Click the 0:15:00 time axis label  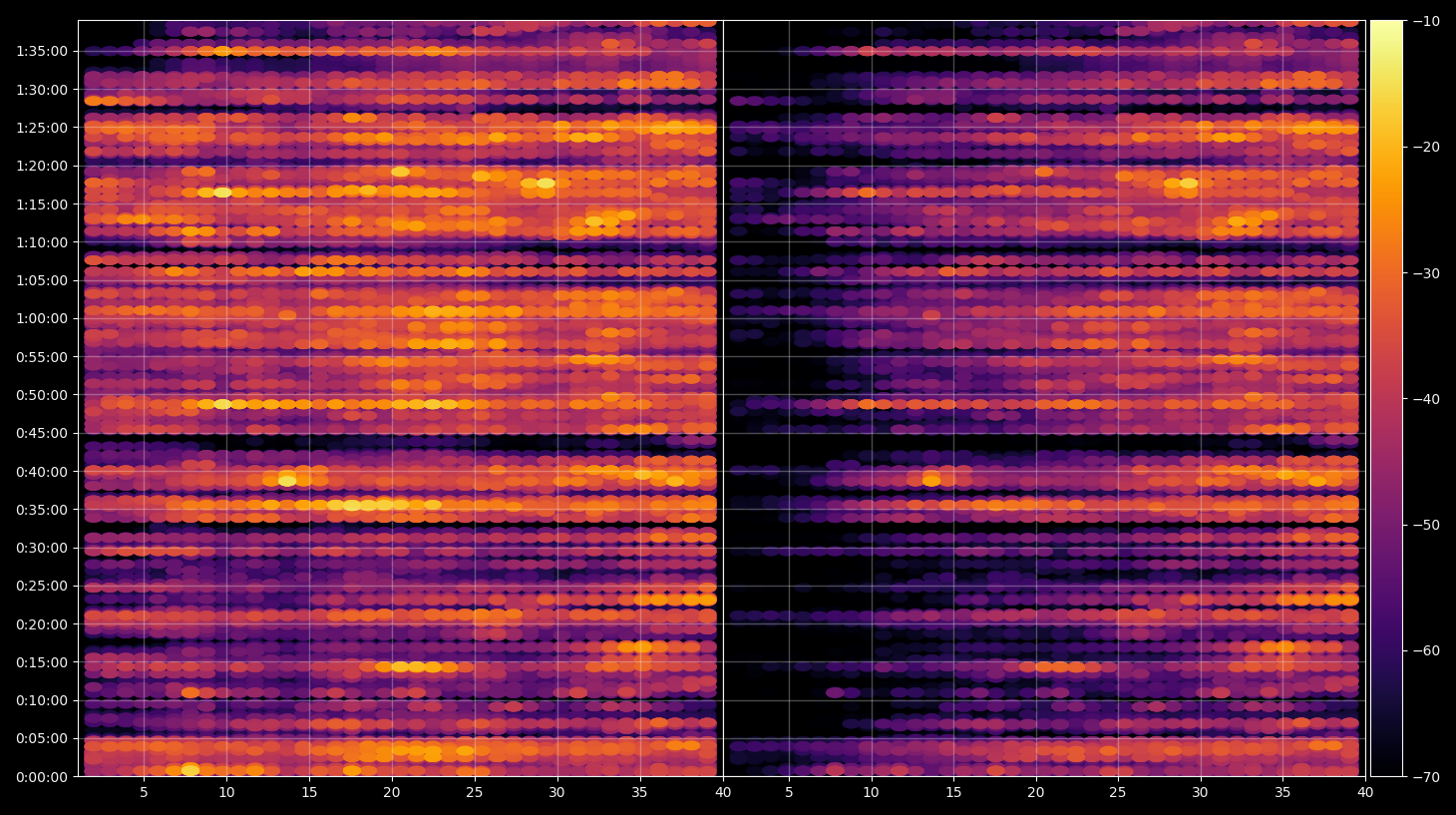(42, 662)
